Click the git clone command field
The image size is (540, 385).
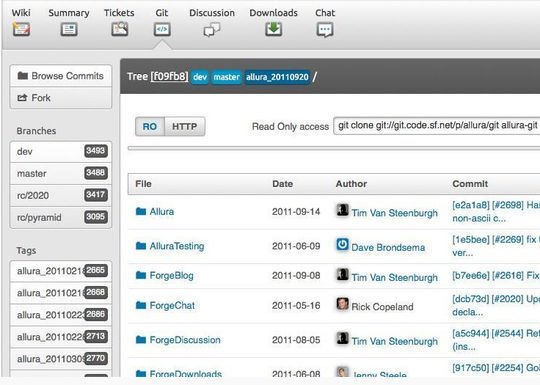[x=437, y=126]
